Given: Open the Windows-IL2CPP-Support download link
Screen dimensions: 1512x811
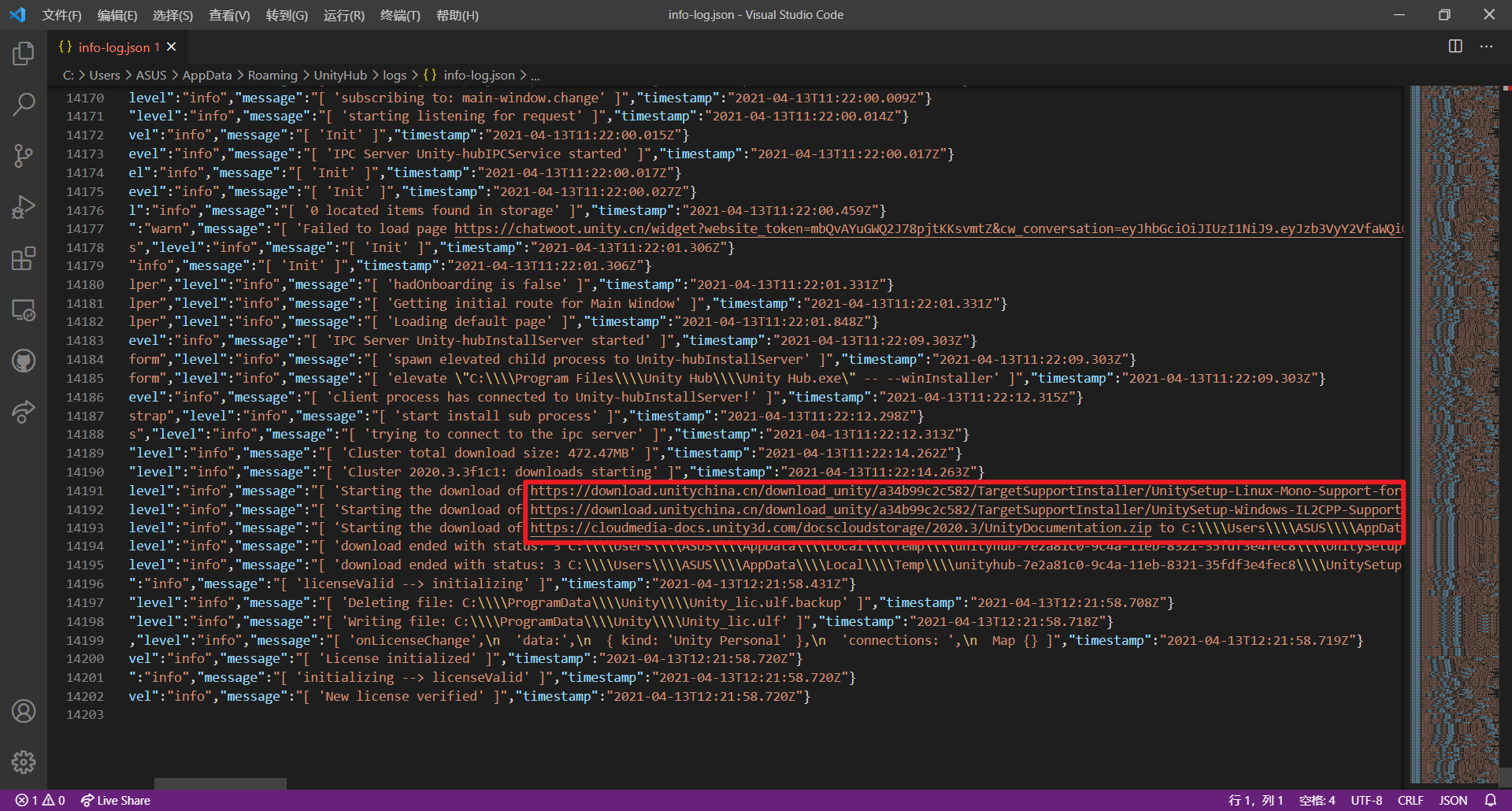Looking at the screenshot, I should click(965, 509).
